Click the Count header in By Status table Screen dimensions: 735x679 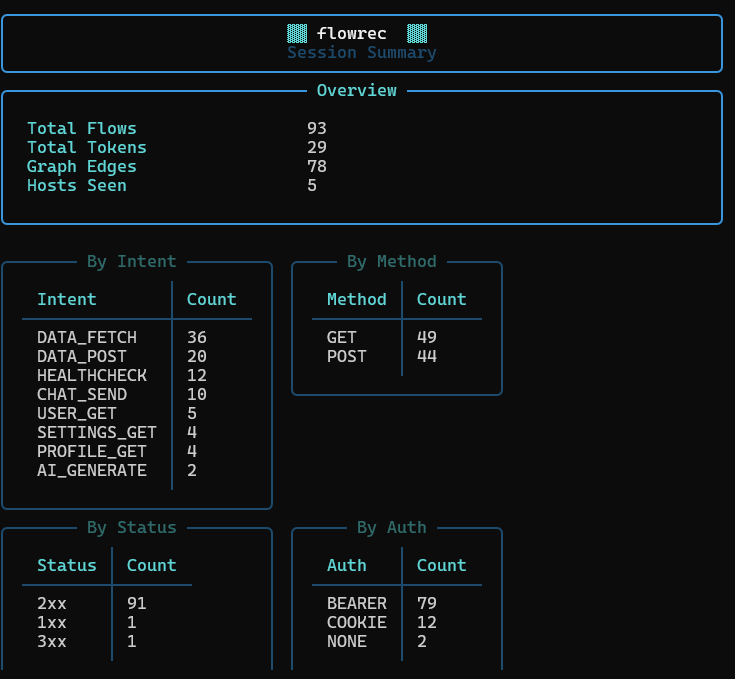(152, 566)
